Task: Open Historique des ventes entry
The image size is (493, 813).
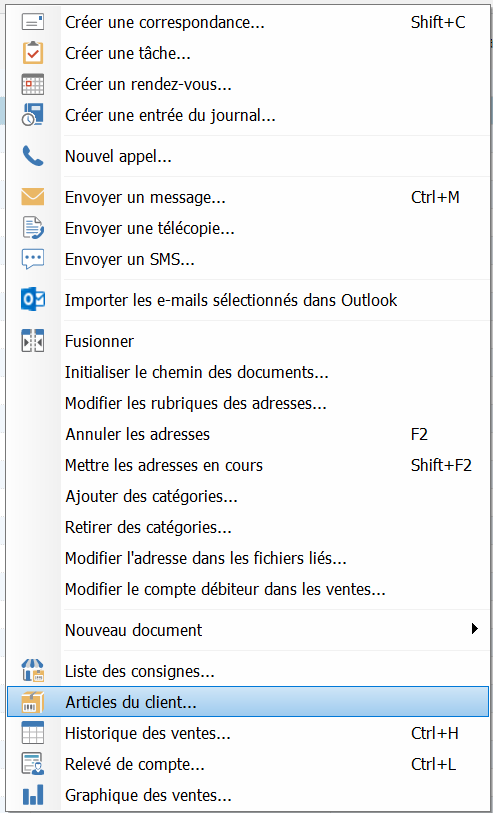Action: pos(248,733)
